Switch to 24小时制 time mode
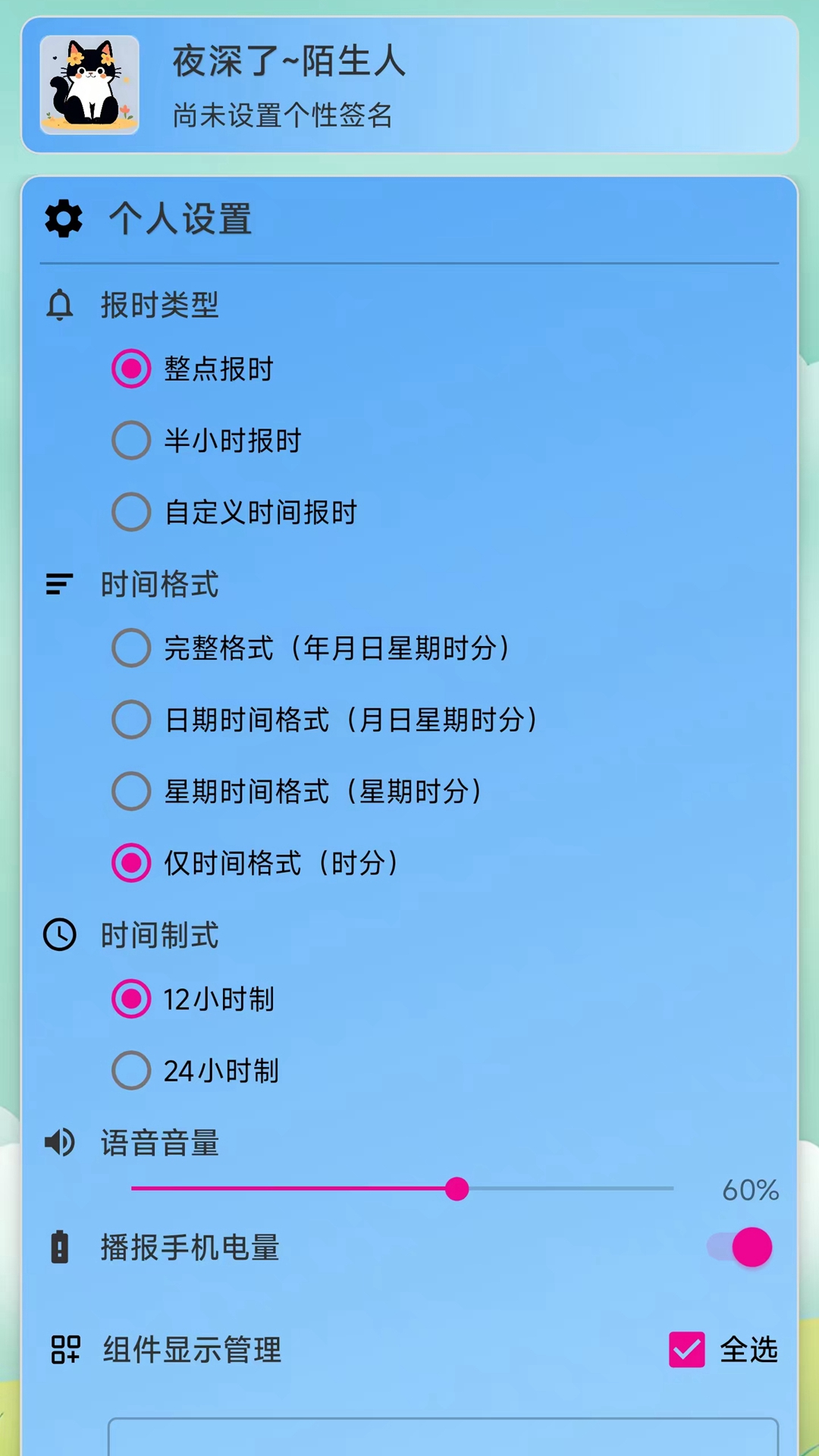Screen dimensions: 819x1456 (x=131, y=1071)
